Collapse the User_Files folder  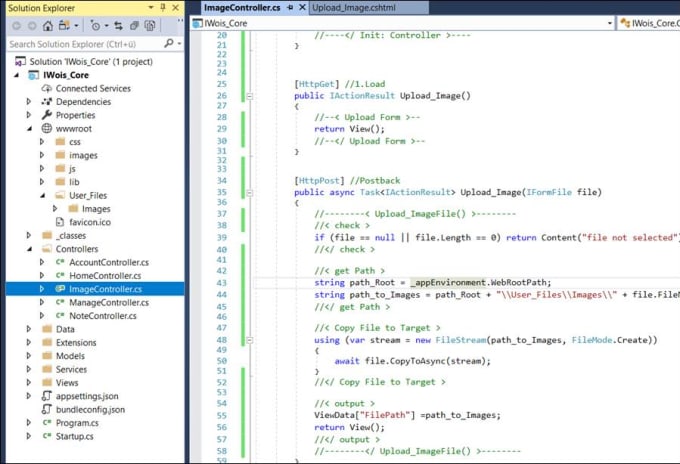click(42, 195)
